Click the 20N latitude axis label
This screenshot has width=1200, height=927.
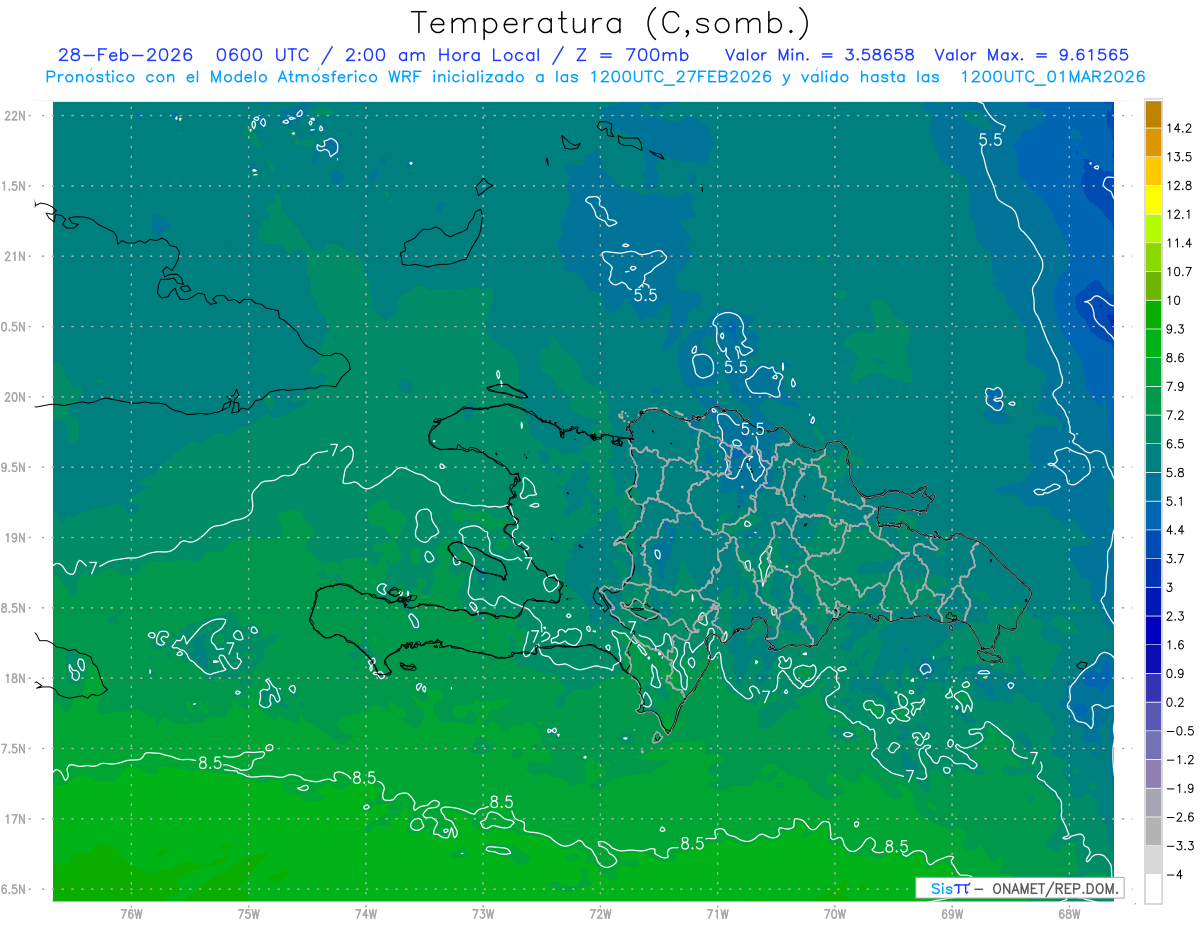click(17, 397)
